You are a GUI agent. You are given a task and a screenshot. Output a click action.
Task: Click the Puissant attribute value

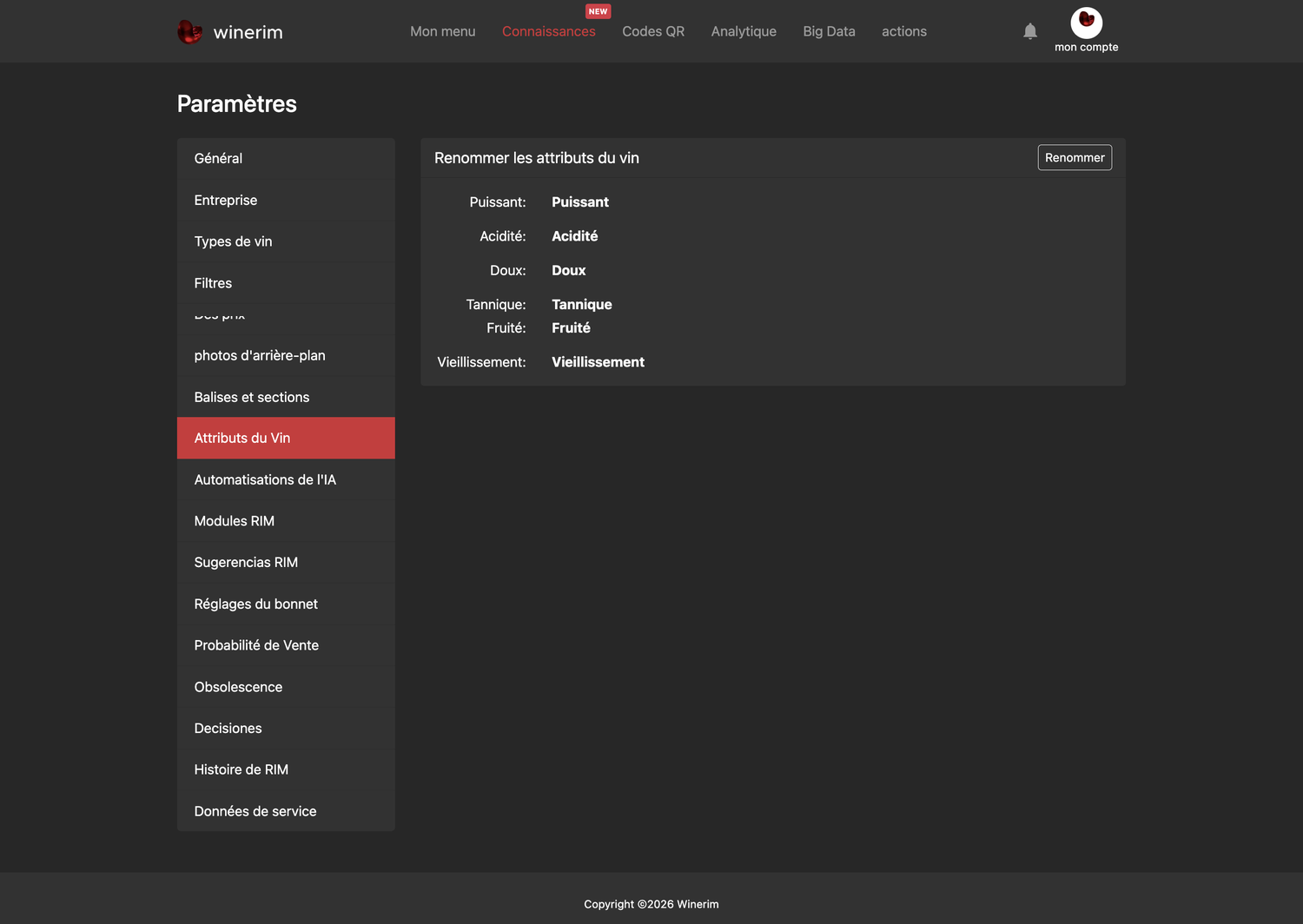[x=580, y=201]
